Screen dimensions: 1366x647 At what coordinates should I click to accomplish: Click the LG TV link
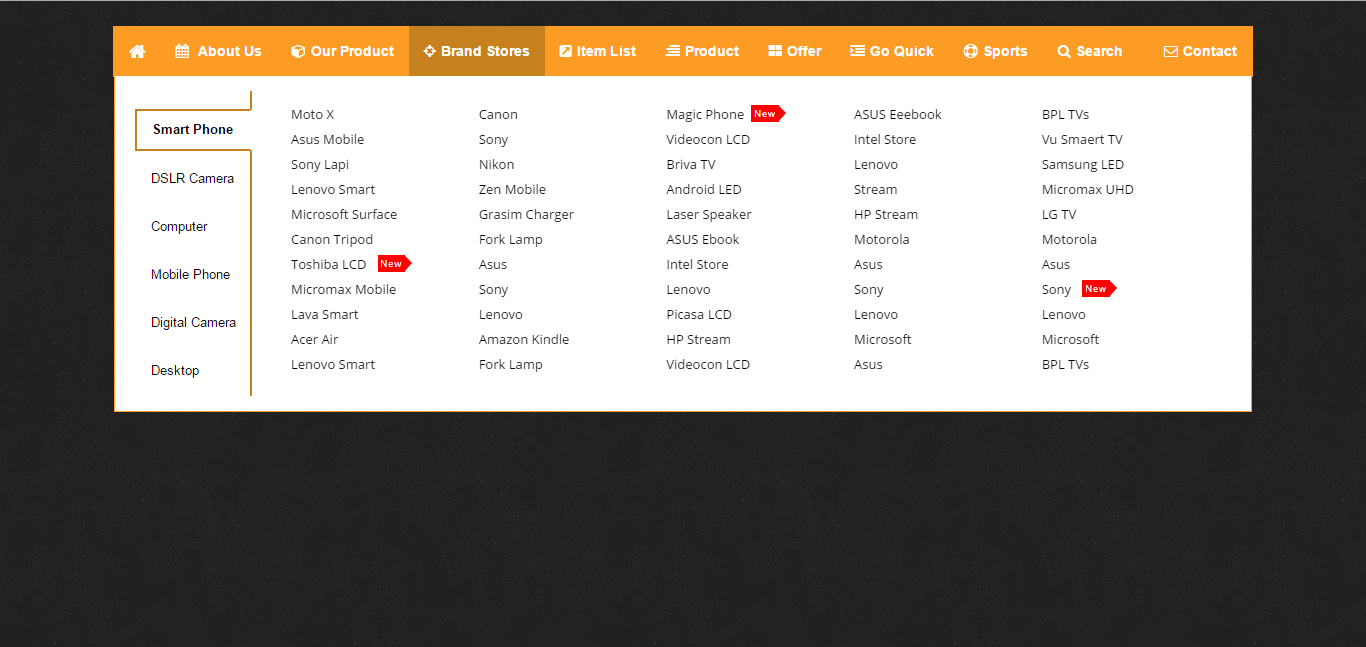(x=1059, y=214)
